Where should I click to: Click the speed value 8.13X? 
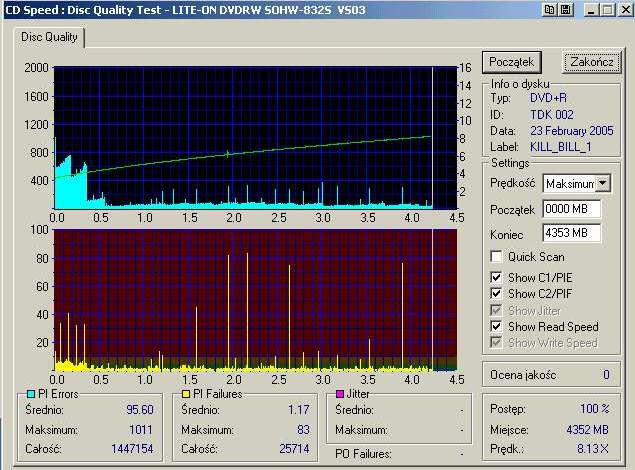point(593,449)
